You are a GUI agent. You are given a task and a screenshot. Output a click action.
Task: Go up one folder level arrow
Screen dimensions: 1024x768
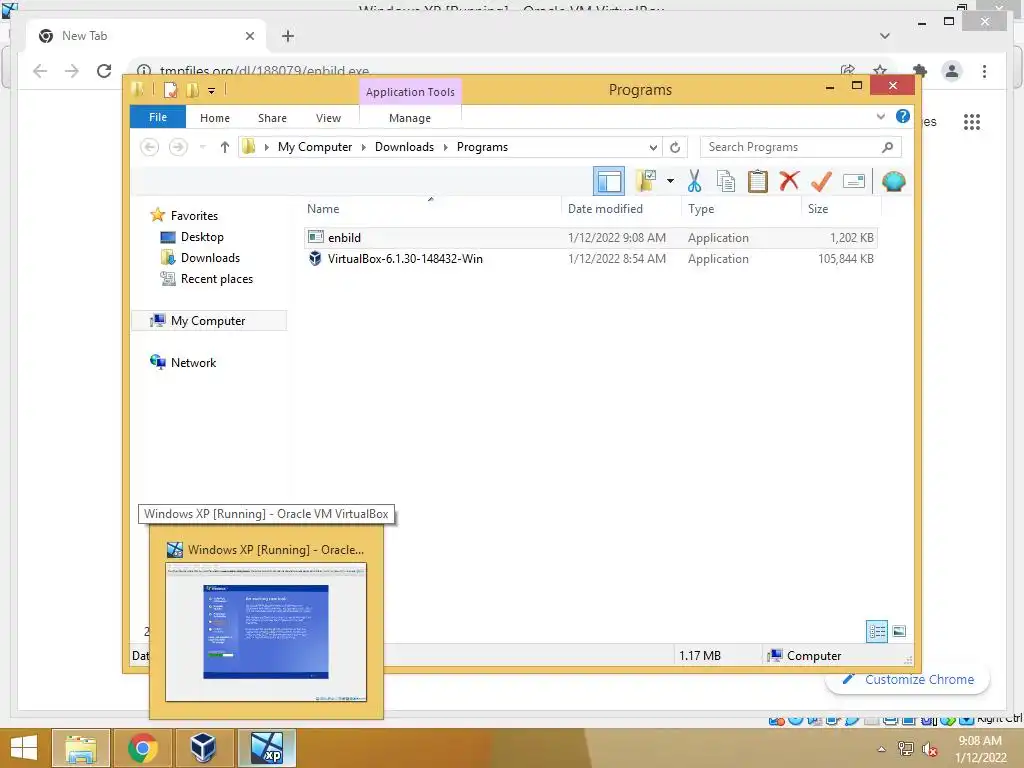tap(225, 147)
